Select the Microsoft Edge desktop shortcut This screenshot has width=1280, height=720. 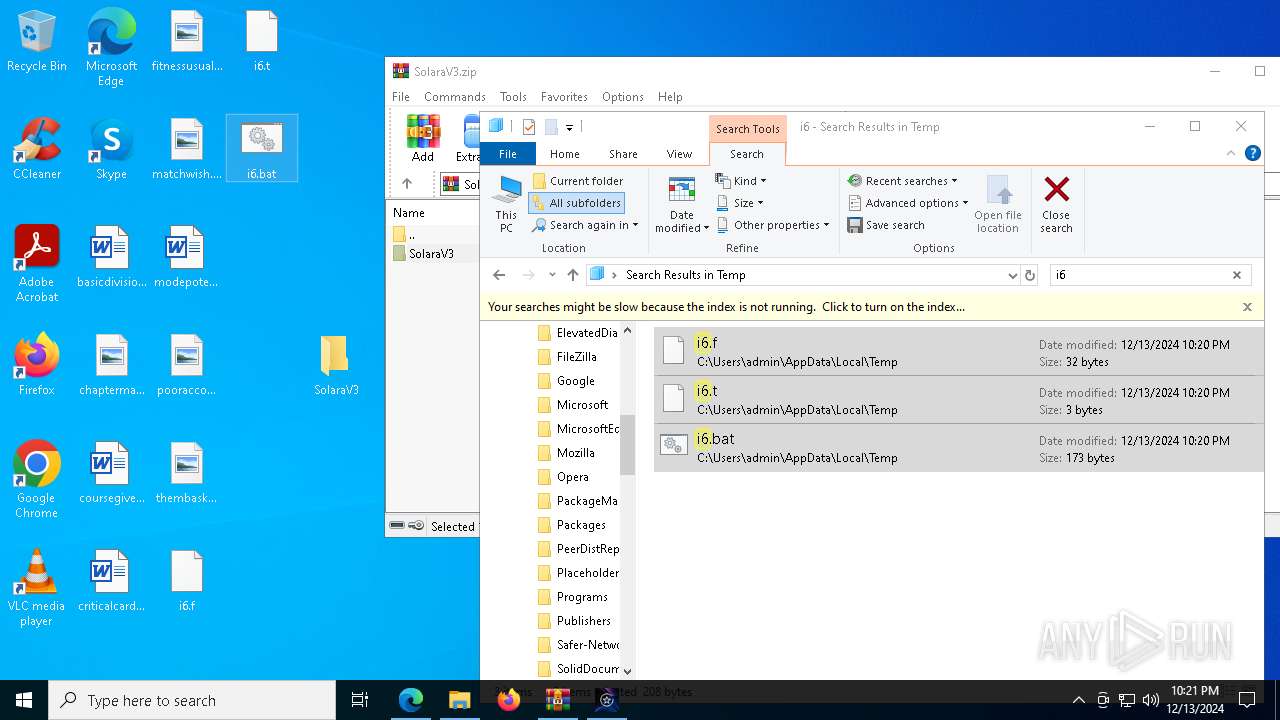click(111, 48)
